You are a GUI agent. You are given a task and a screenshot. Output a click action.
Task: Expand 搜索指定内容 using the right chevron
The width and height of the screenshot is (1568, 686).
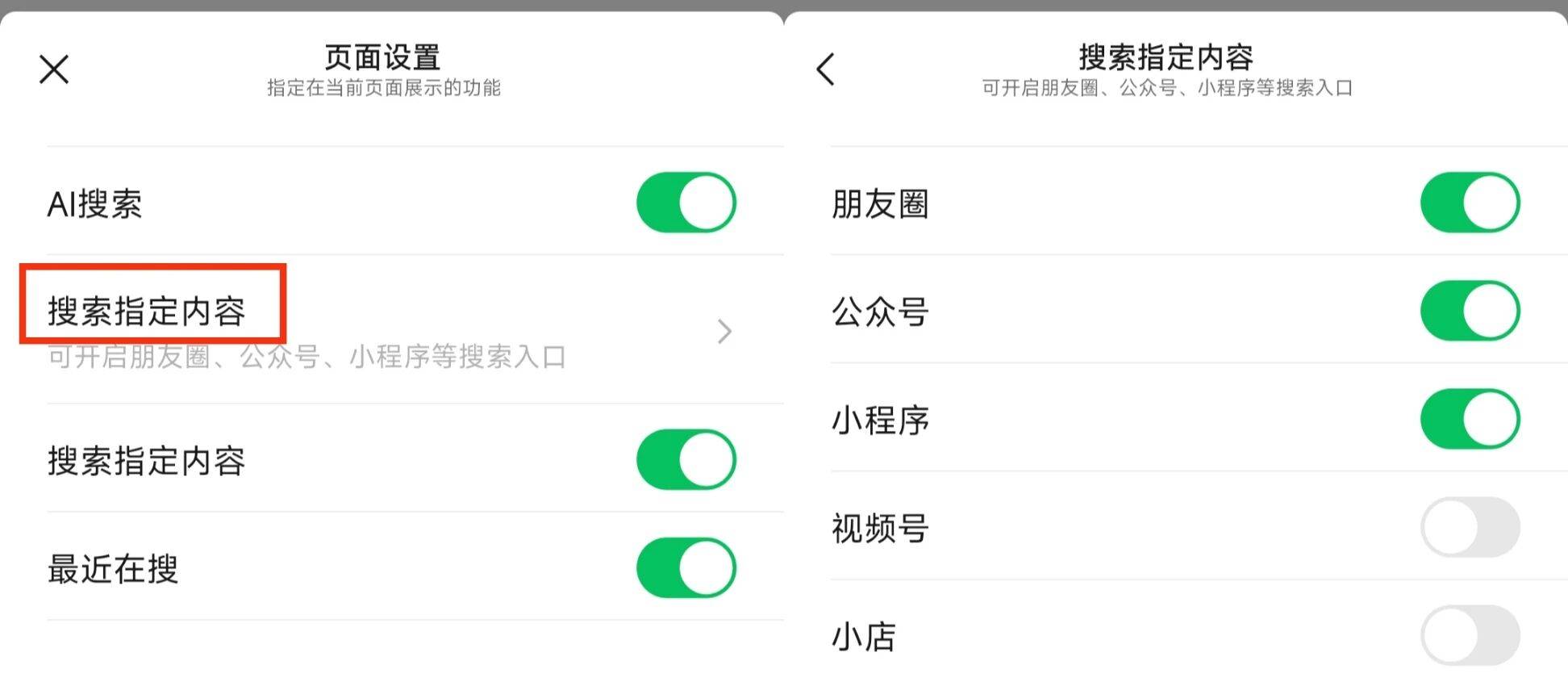(724, 331)
